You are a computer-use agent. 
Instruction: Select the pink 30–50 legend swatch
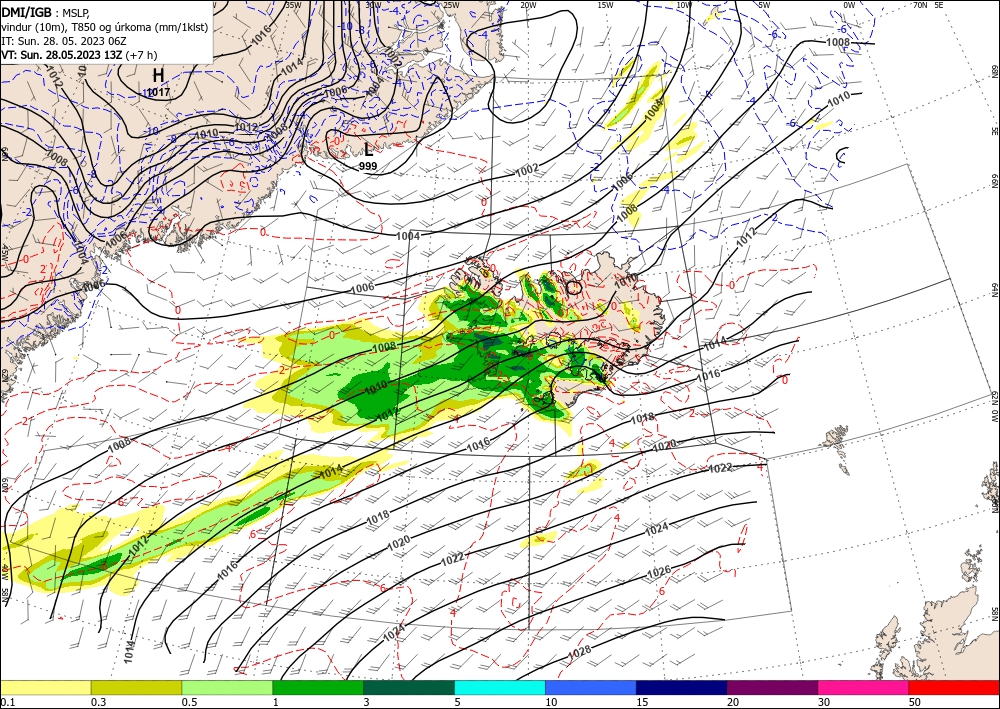864,687
